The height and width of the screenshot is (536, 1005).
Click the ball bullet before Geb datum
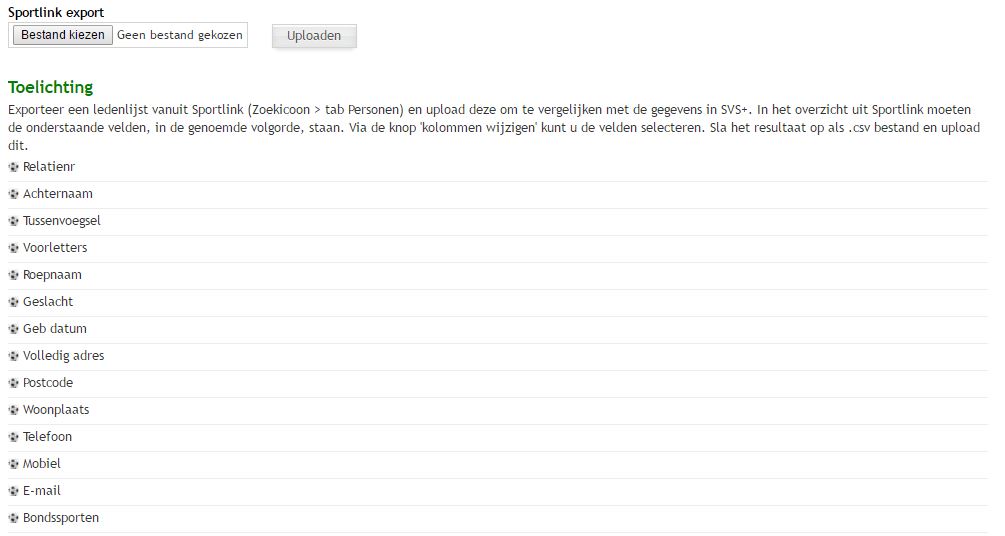(x=14, y=329)
